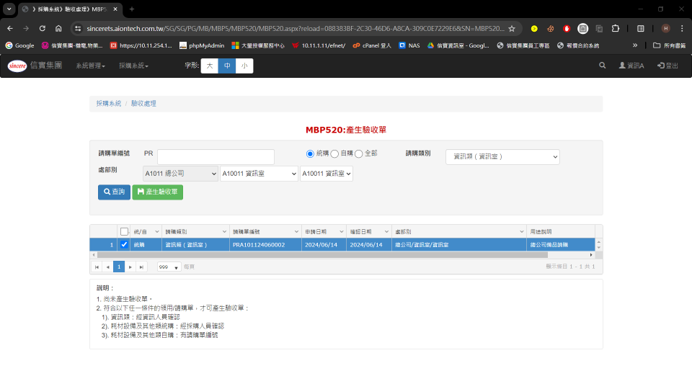692x371 pixels.
Task: Go back to the previous page
Action: (x=10, y=29)
